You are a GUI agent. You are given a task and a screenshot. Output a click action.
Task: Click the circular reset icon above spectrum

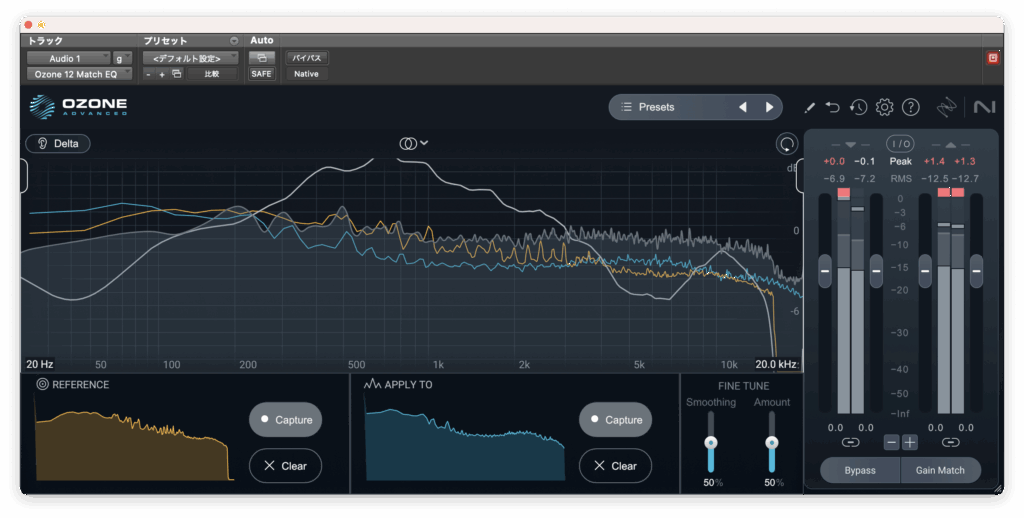(x=787, y=144)
